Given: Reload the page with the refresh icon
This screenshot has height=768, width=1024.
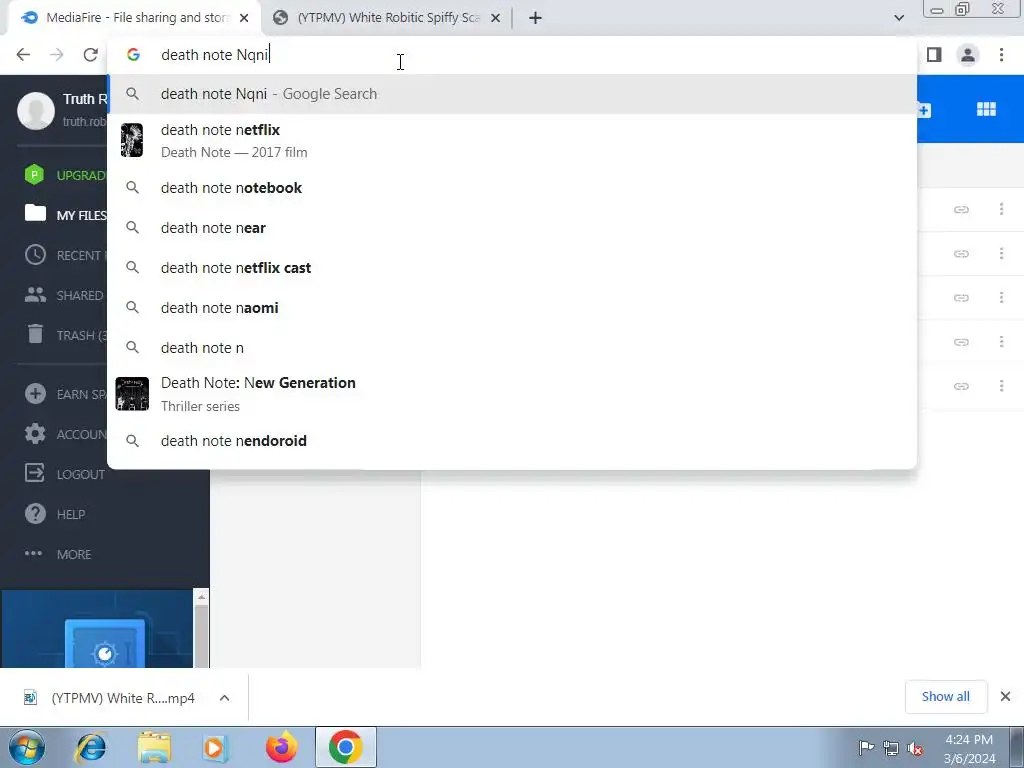Looking at the screenshot, I should [x=91, y=55].
